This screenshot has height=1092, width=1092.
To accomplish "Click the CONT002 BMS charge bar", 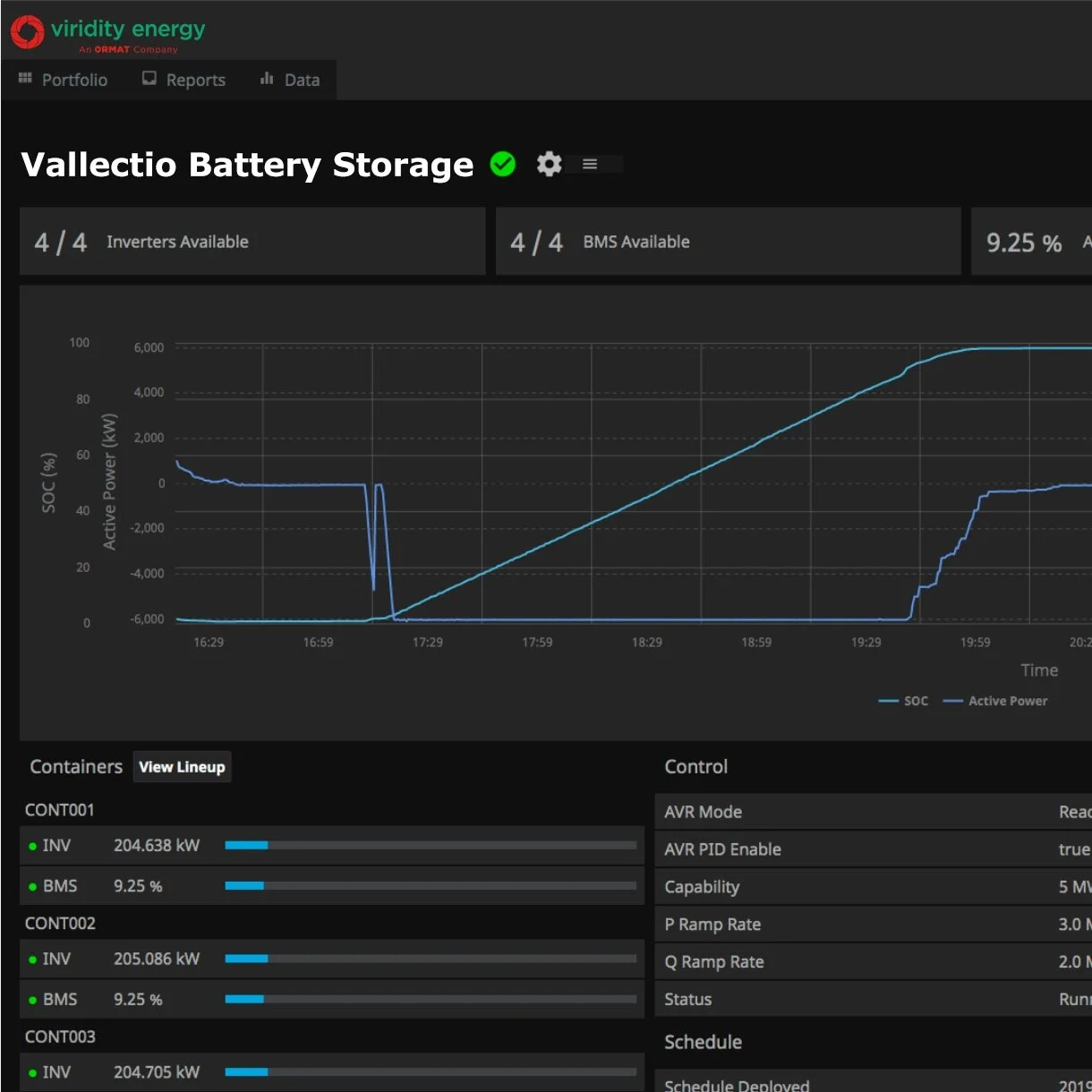I will pos(431,999).
